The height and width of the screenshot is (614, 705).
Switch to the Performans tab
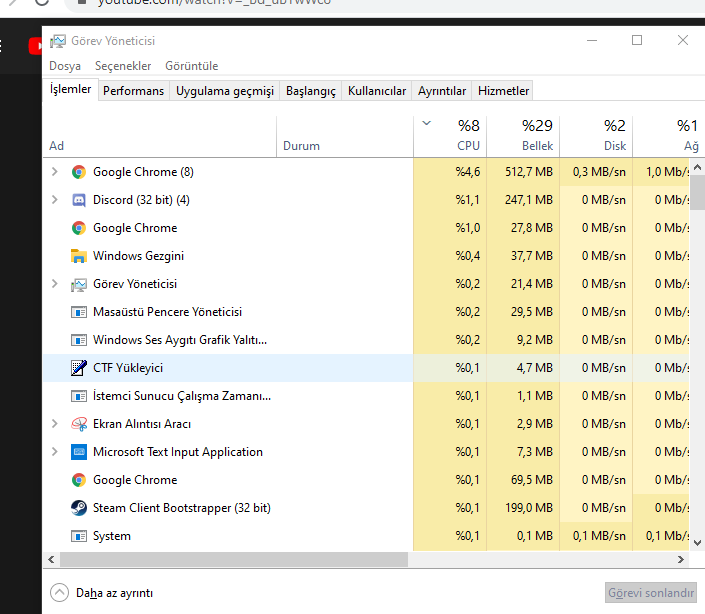134,91
